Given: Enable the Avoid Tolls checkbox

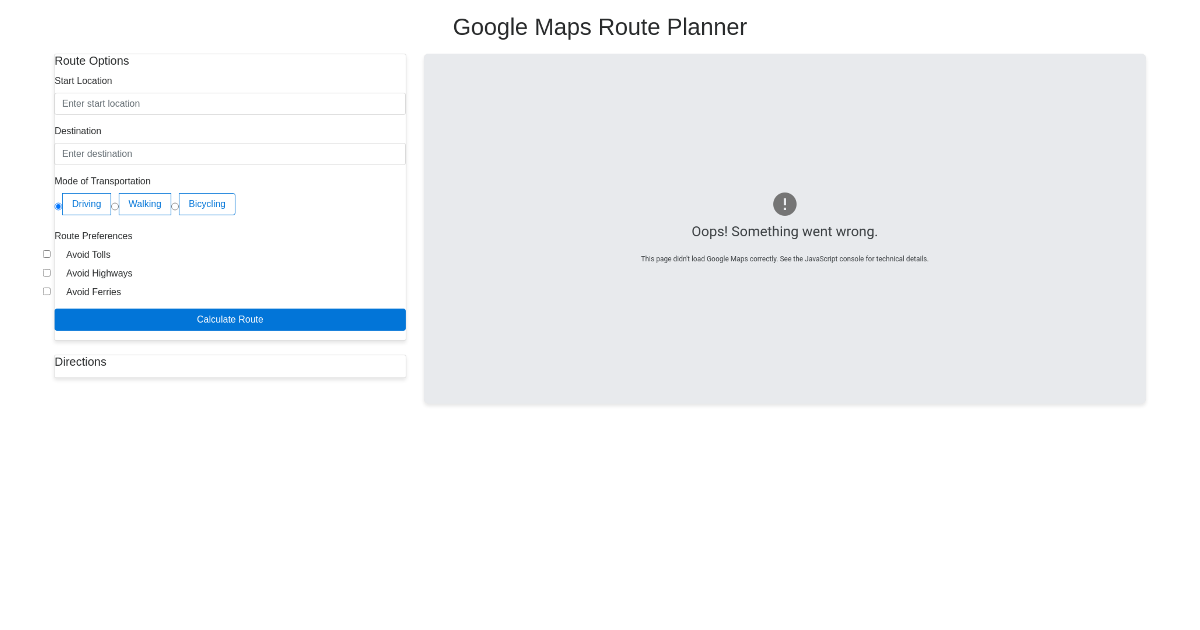Looking at the screenshot, I should (47, 254).
